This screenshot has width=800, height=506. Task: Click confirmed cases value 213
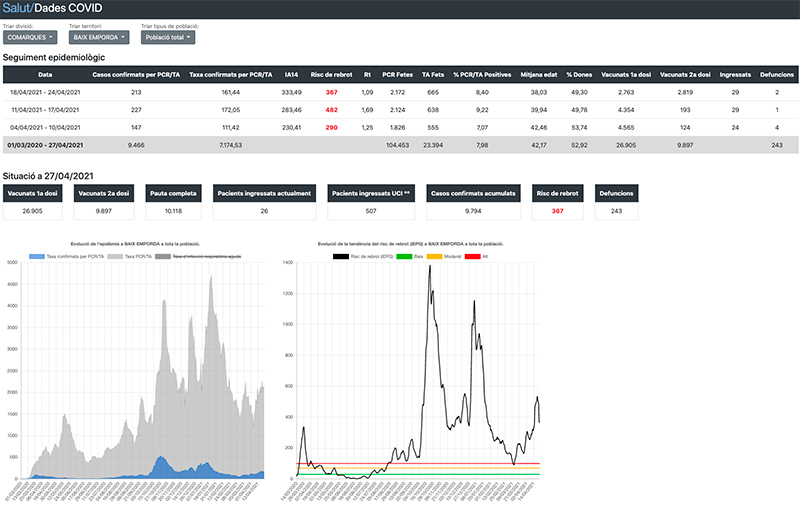click(x=136, y=92)
